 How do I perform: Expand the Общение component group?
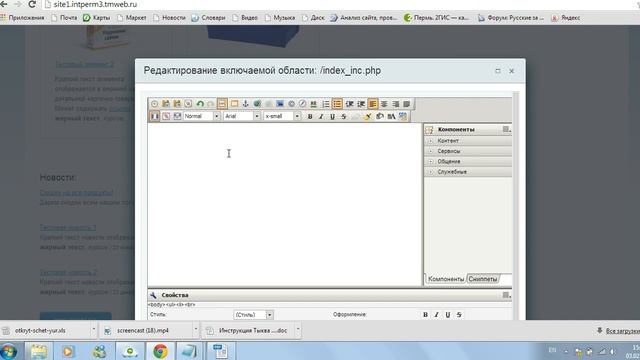pos(430,161)
